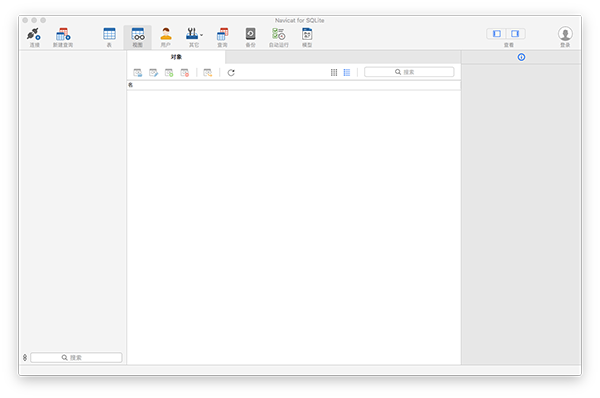
Task: Click the delete view icon with red mark
Action: [x=185, y=73]
